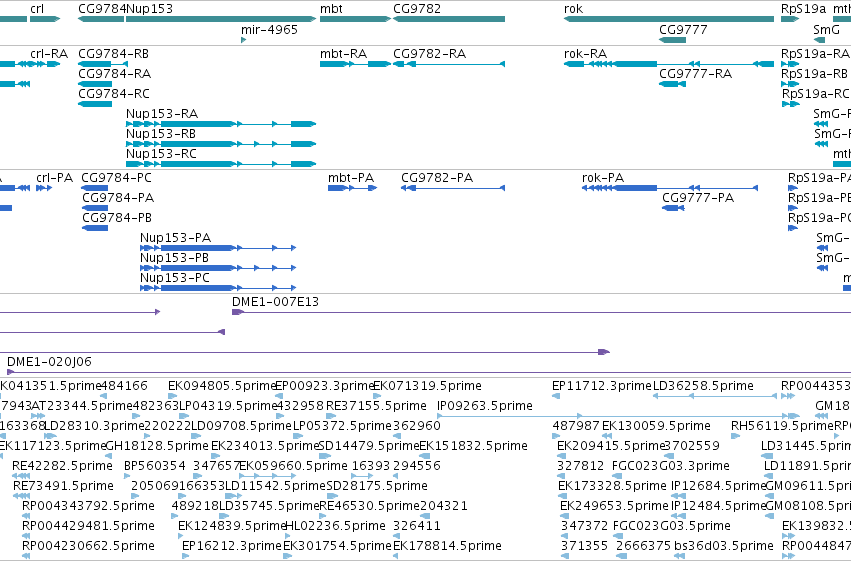Click the mir-4965 marker
The width and height of the screenshot is (851, 561).
point(244,40)
